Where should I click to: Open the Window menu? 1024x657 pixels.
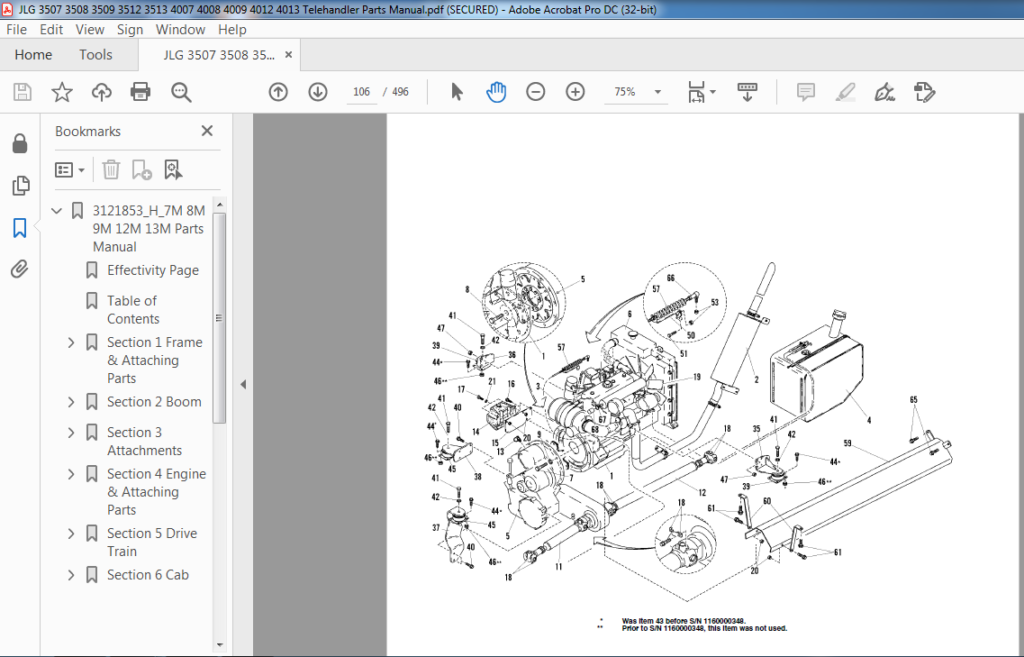pyautogui.click(x=180, y=29)
